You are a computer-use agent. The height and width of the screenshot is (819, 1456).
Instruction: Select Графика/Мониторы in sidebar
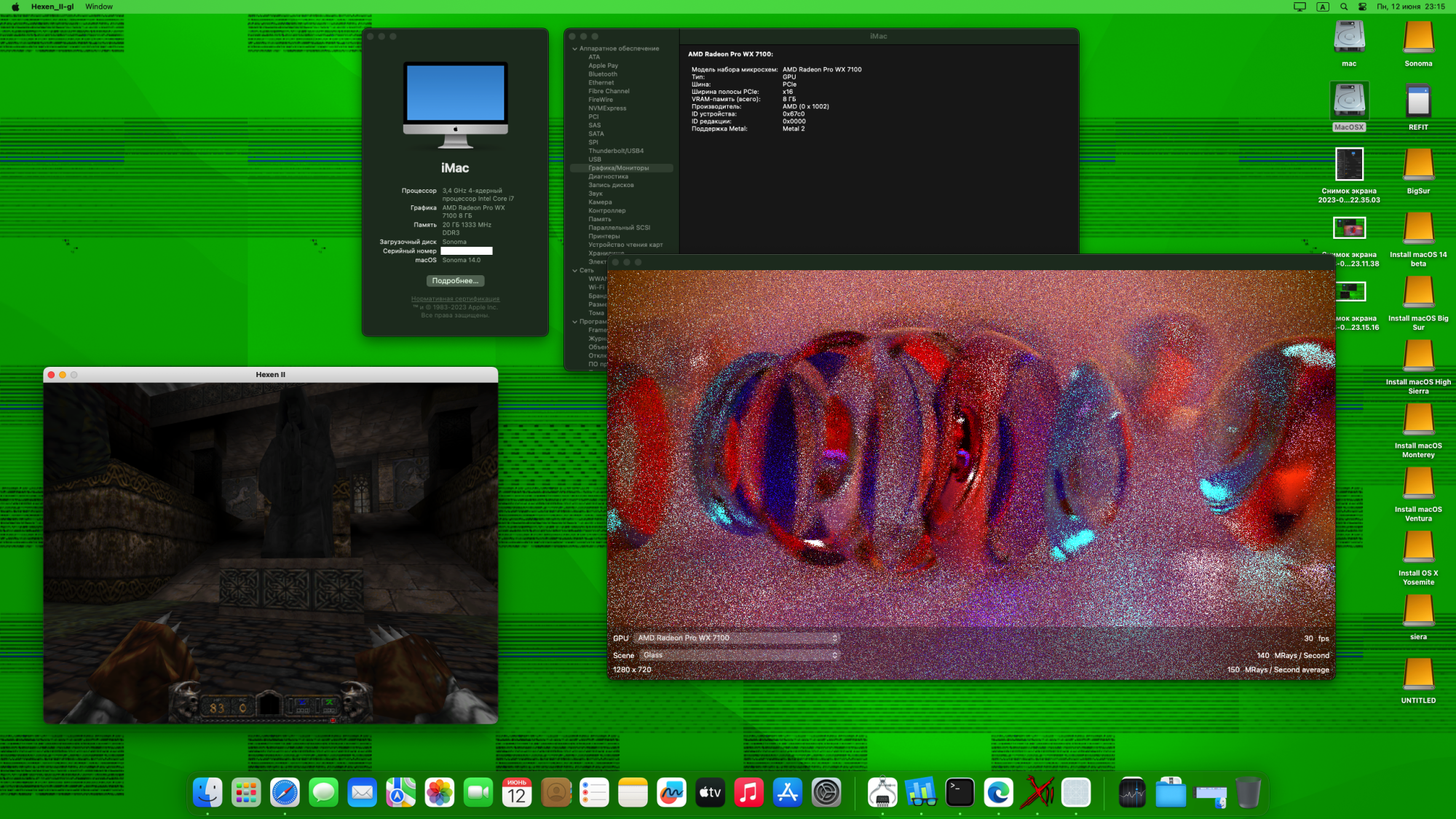(x=621, y=168)
